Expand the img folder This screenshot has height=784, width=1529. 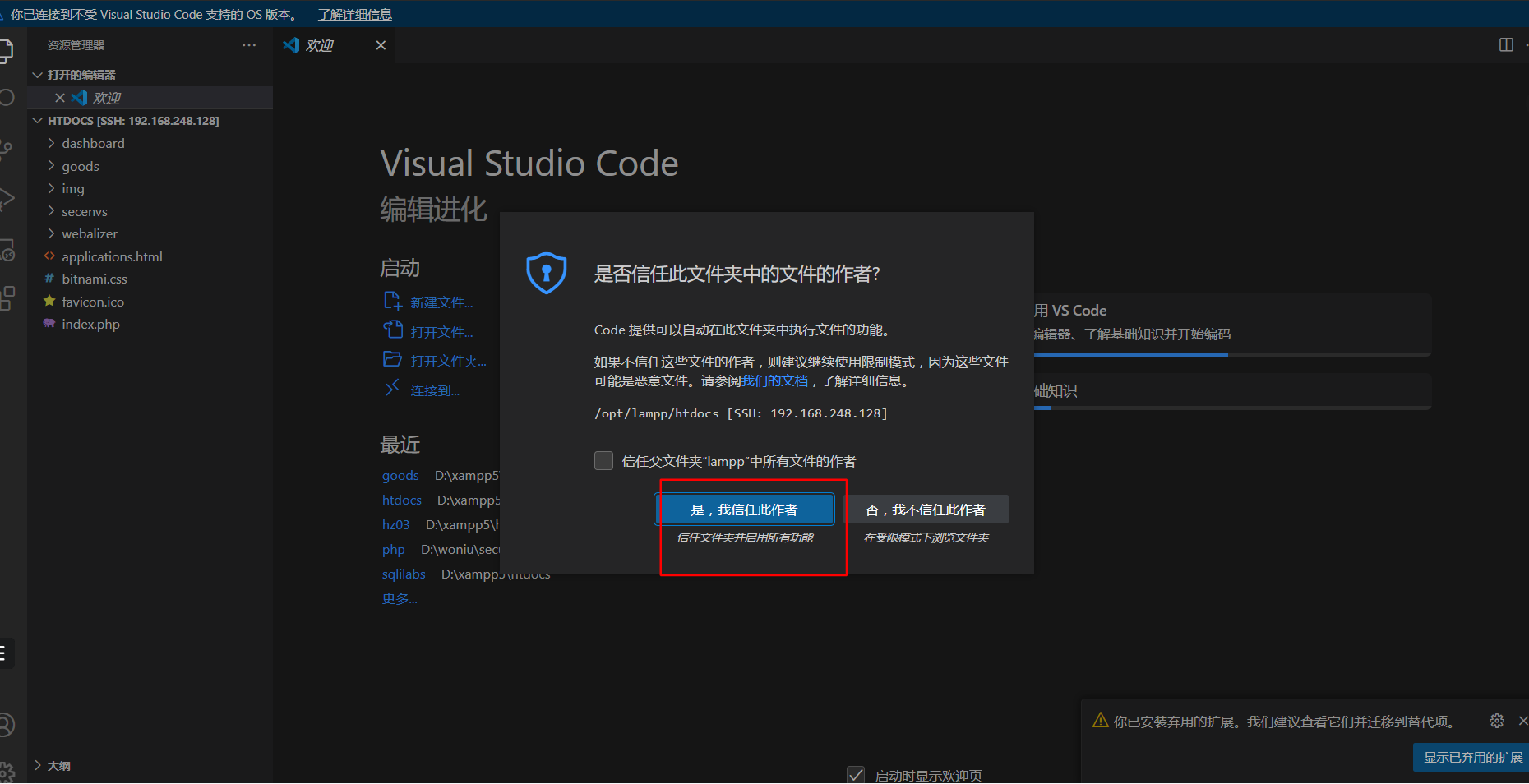point(51,188)
